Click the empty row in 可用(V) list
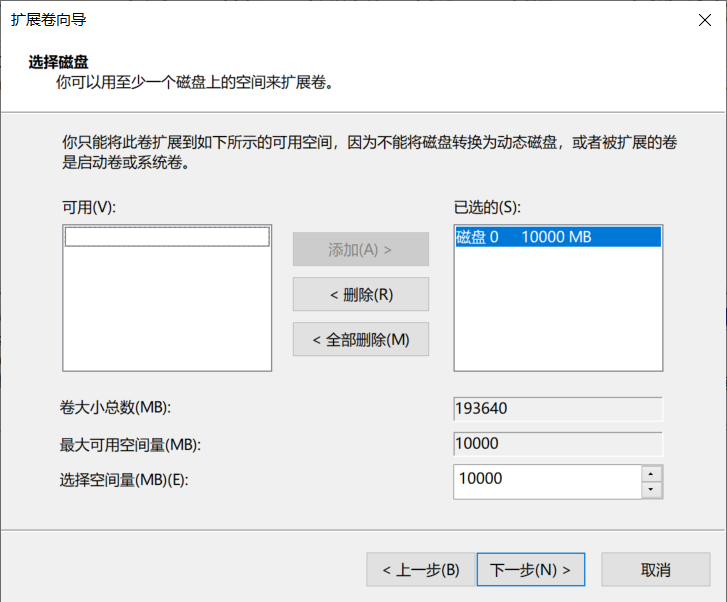Screen dimensions: 727x602 pos(167,237)
